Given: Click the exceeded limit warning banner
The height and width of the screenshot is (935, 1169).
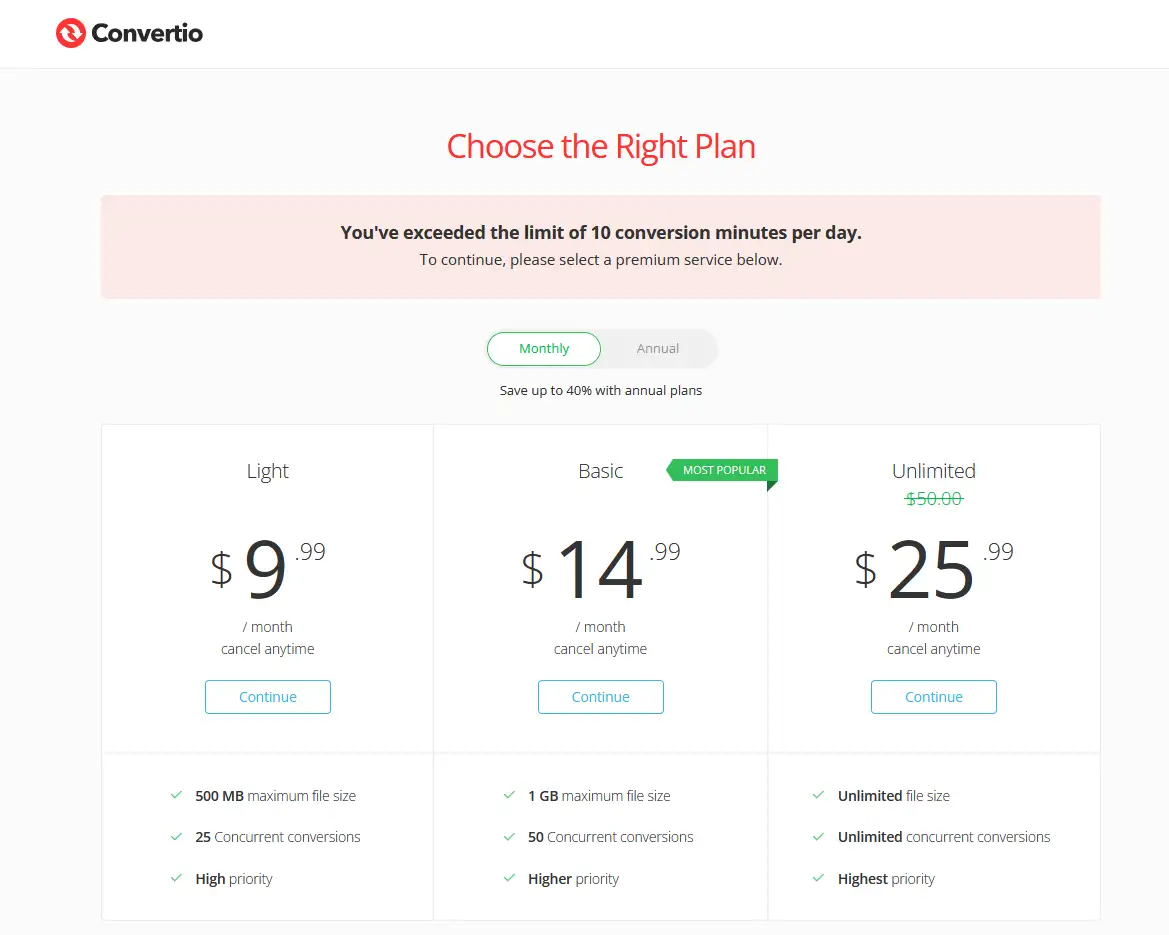Looking at the screenshot, I should click(x=600, y=246).
